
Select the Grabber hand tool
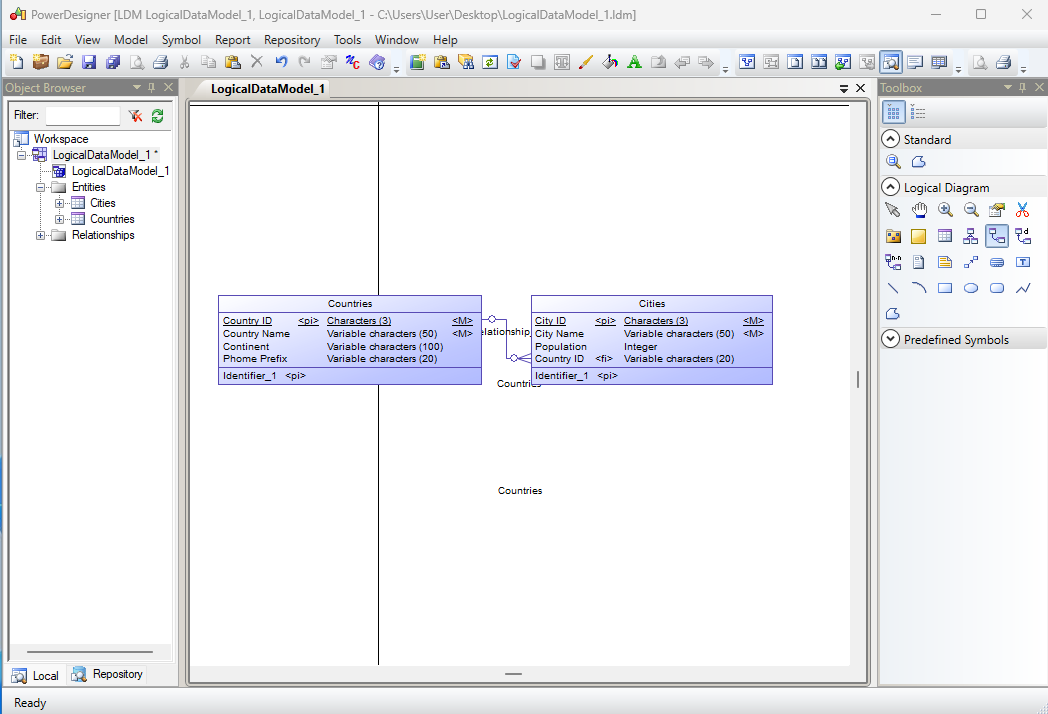(919, 210)
